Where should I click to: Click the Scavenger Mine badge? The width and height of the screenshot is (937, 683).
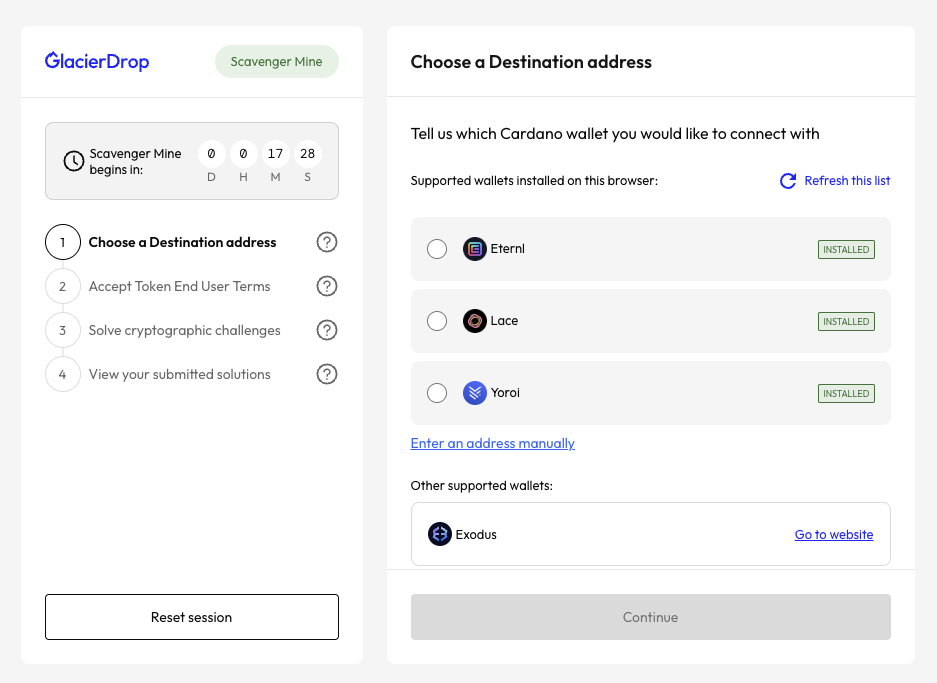click(x=276, y=62)
